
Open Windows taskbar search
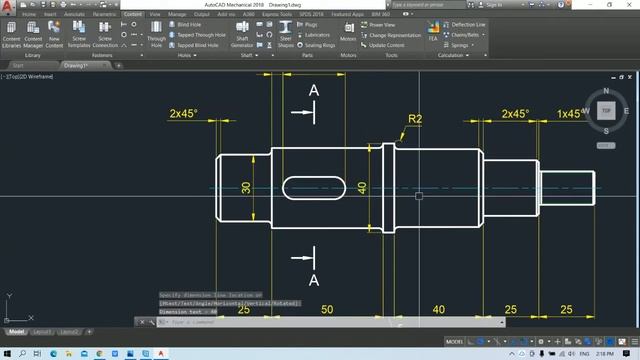[22, 353]
